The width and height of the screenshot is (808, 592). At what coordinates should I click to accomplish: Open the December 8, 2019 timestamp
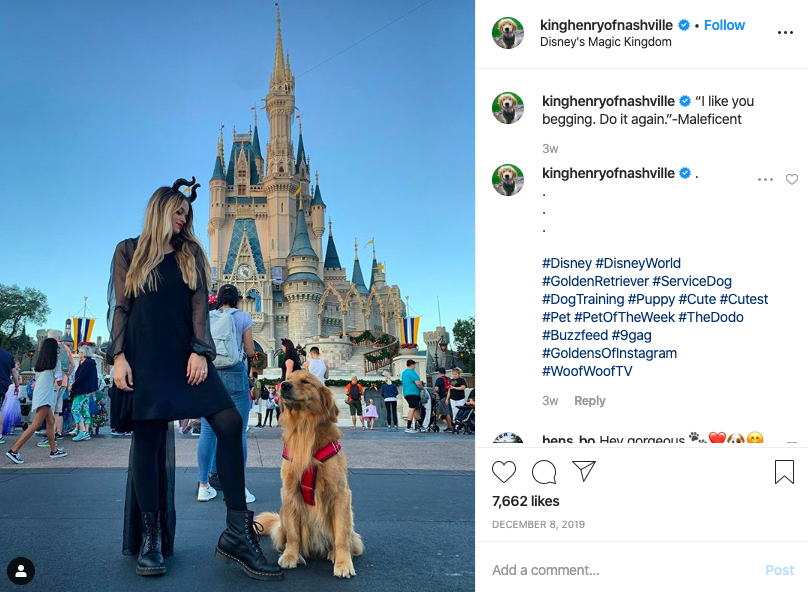538,525
